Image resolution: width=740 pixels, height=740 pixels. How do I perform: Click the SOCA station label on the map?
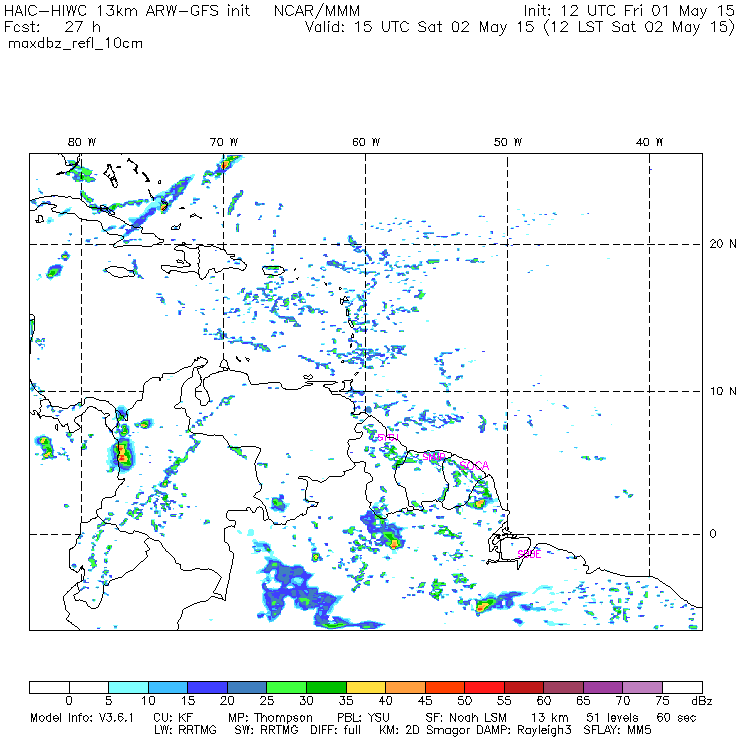point(474,466)
